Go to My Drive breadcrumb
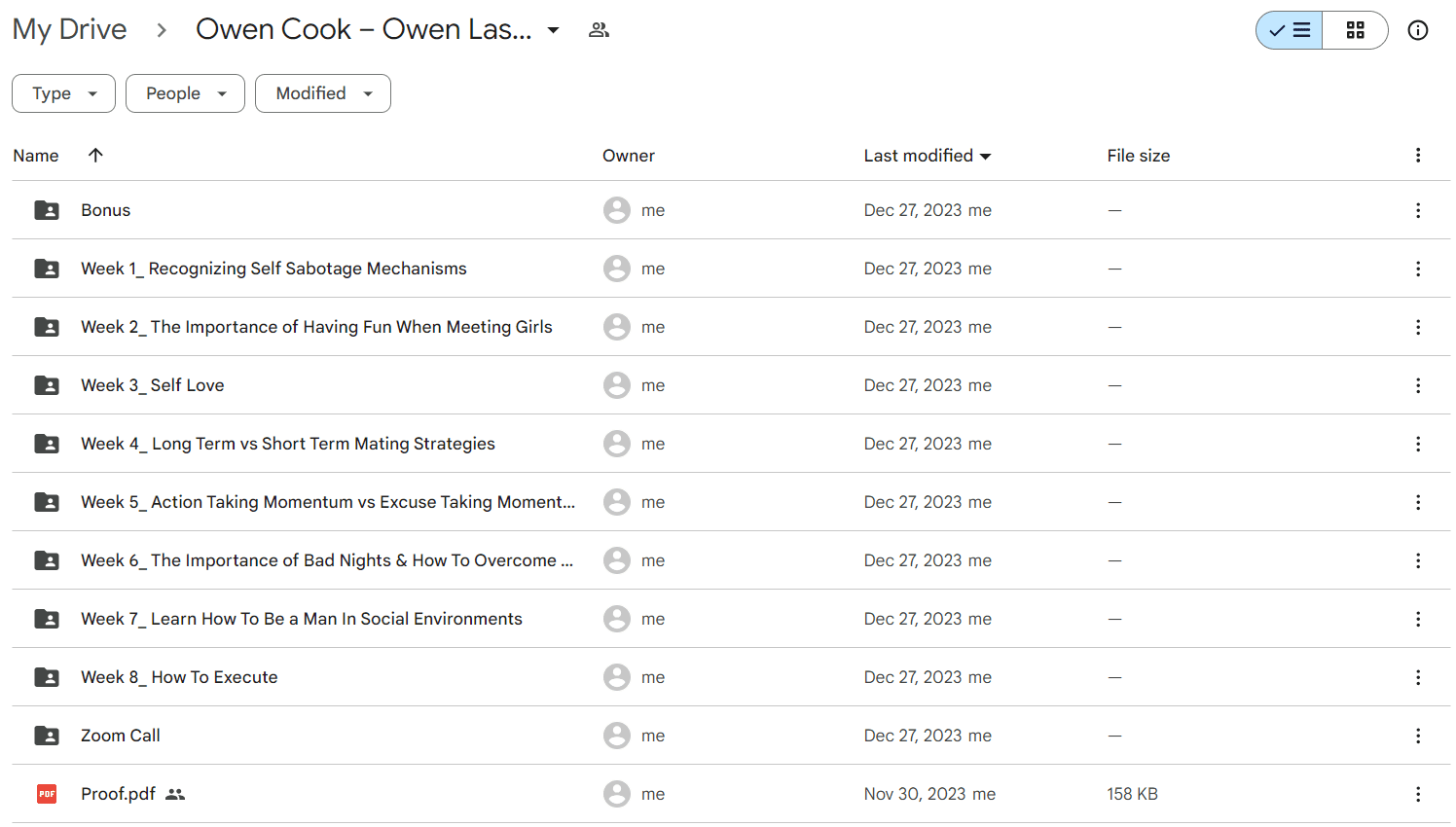 tap(70, 29)
